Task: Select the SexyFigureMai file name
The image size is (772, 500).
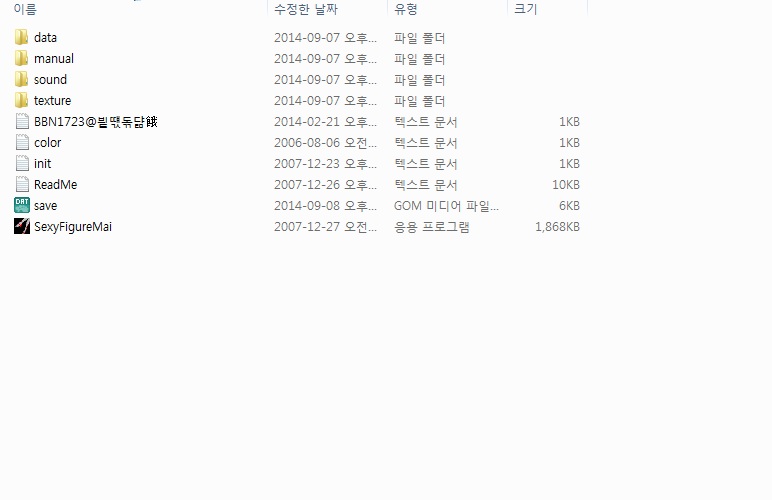Action: (73, 227)
